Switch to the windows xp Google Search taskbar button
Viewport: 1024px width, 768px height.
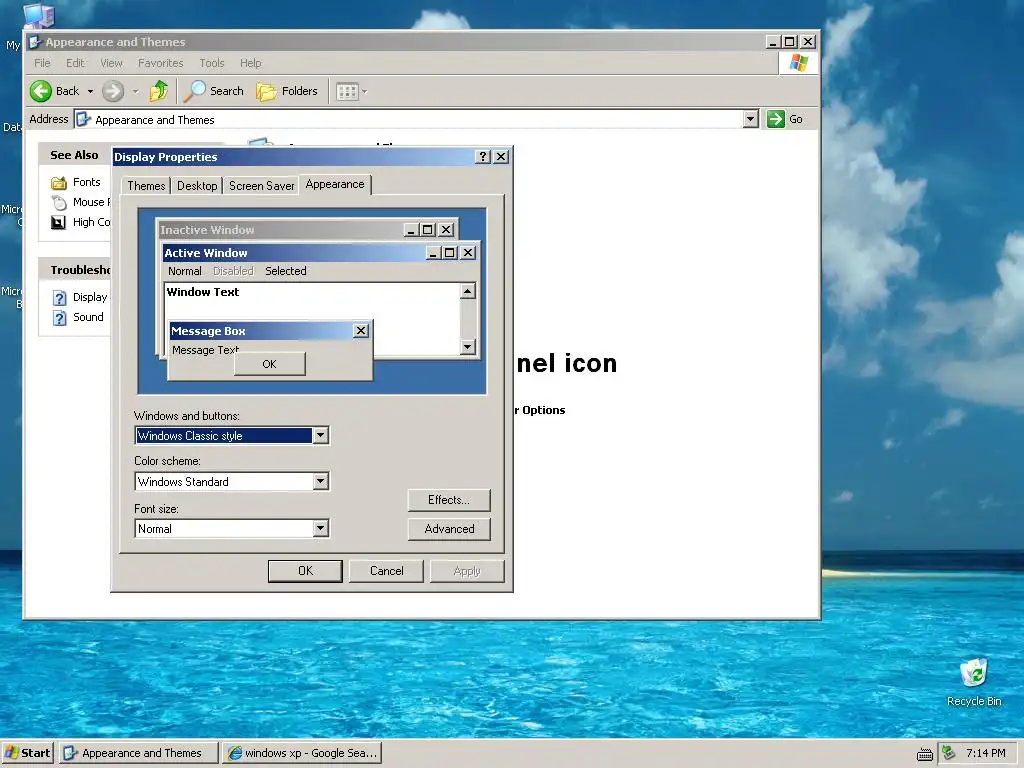click(x=302, y=753)
